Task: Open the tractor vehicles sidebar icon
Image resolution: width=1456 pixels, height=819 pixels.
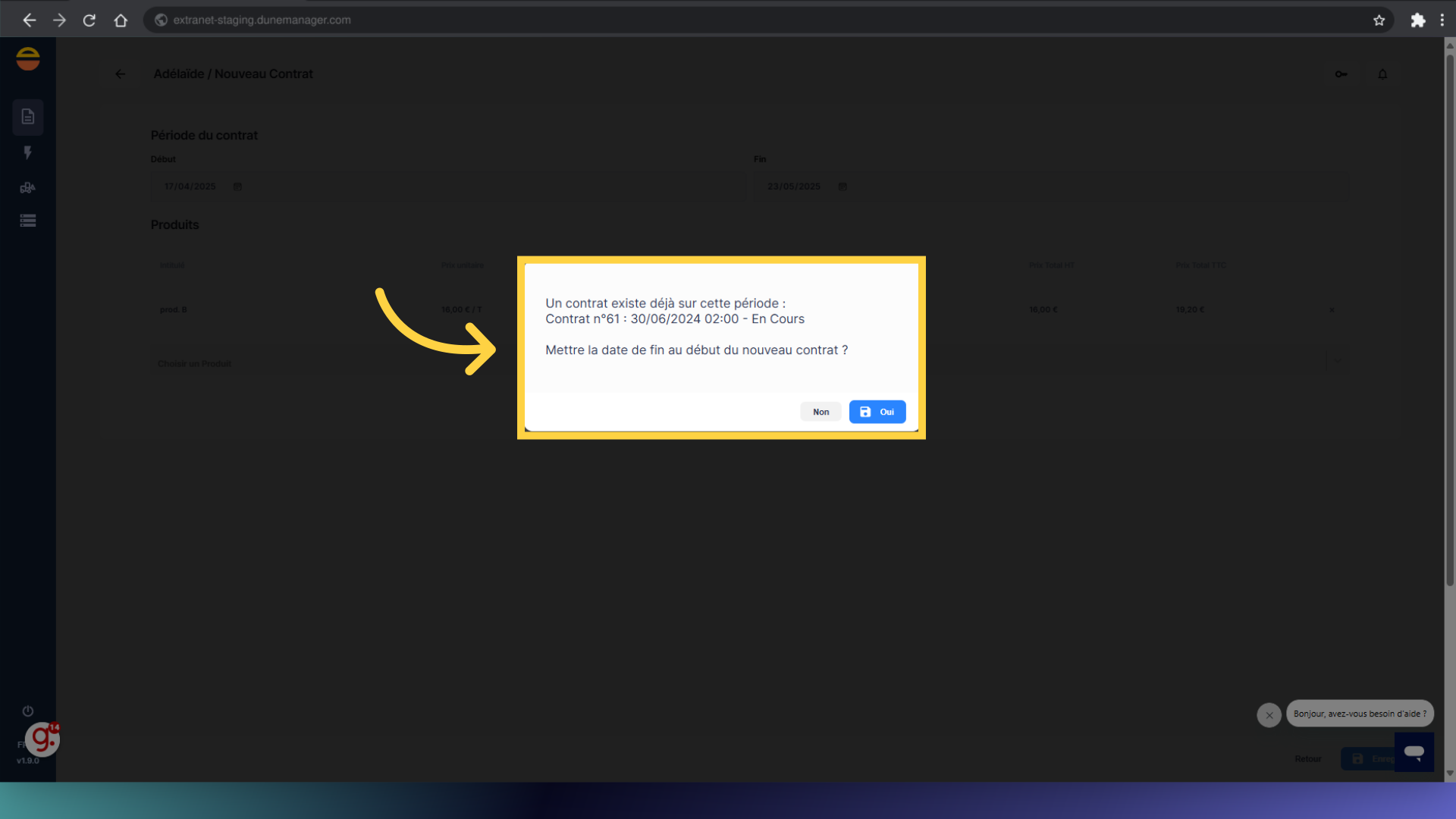Action: click(28, 187)
